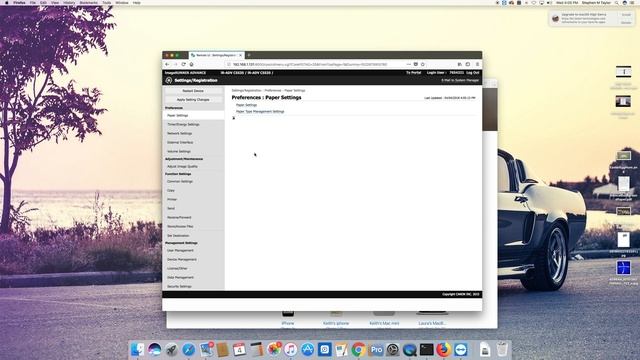The width and height of the screenshot is (640, 360).
Task: Click the browser Forward arrow
Action: click(175, 64)
